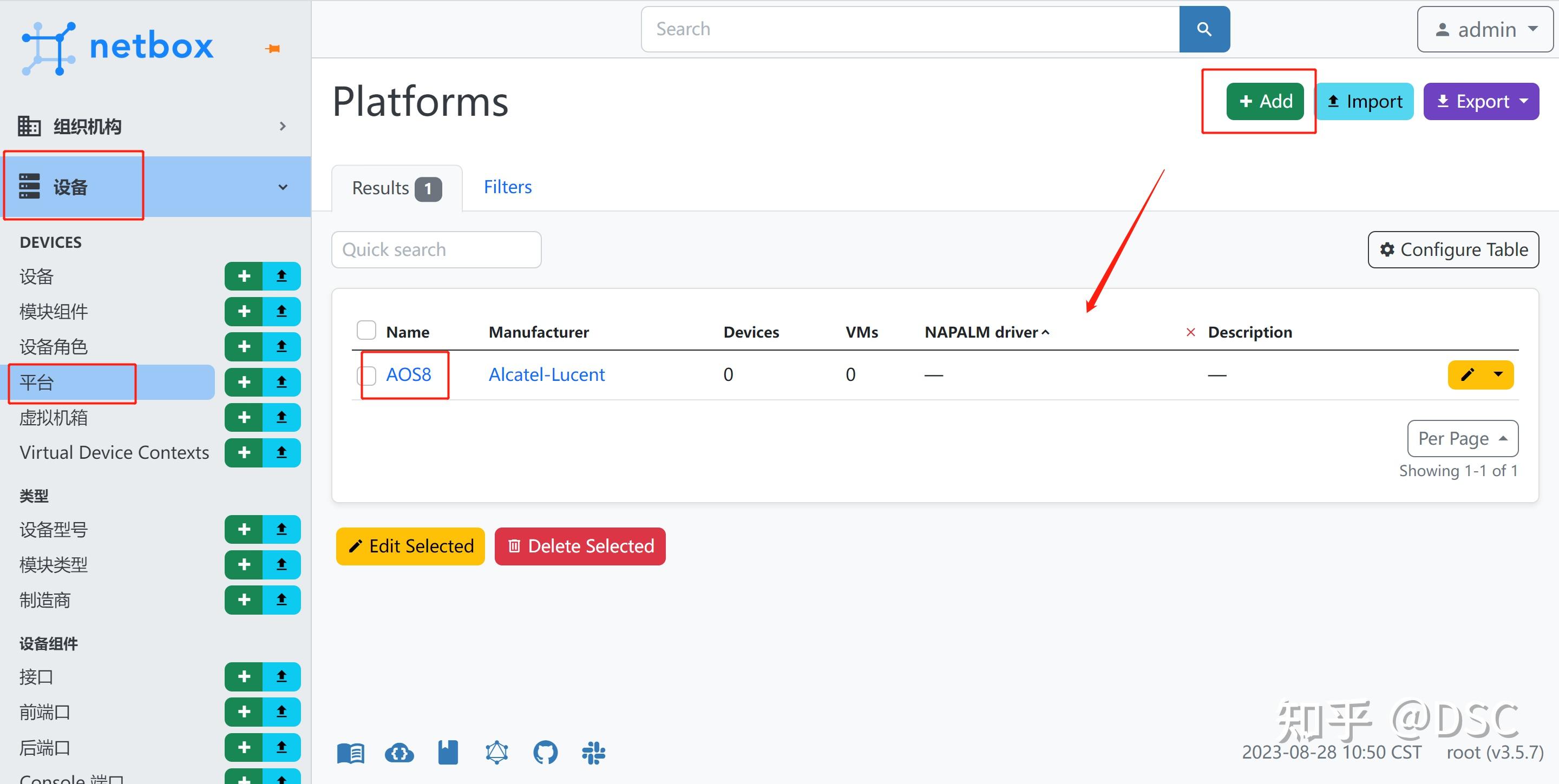Click import arrow next to 制造商

click(x=281, y=599)
